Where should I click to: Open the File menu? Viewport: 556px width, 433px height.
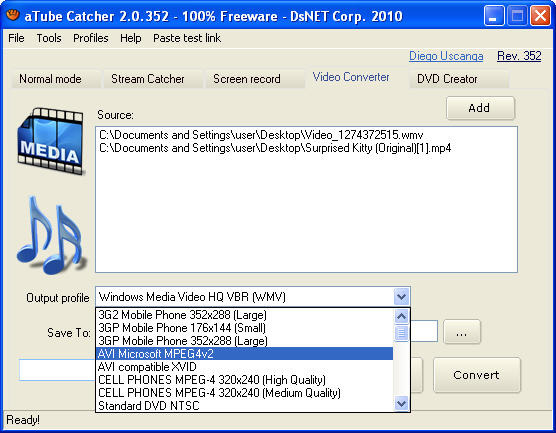coord(16,38)
